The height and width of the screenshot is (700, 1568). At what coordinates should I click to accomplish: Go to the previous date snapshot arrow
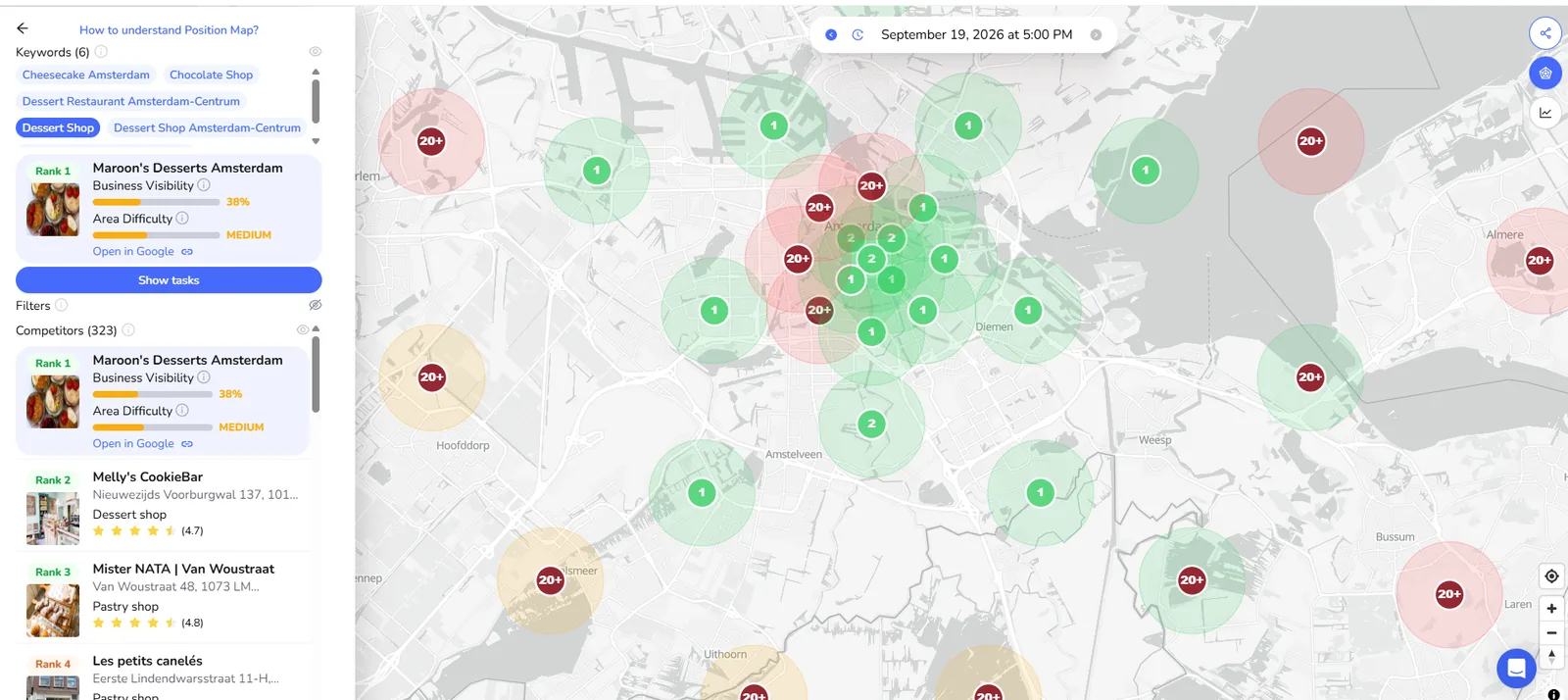831,34
